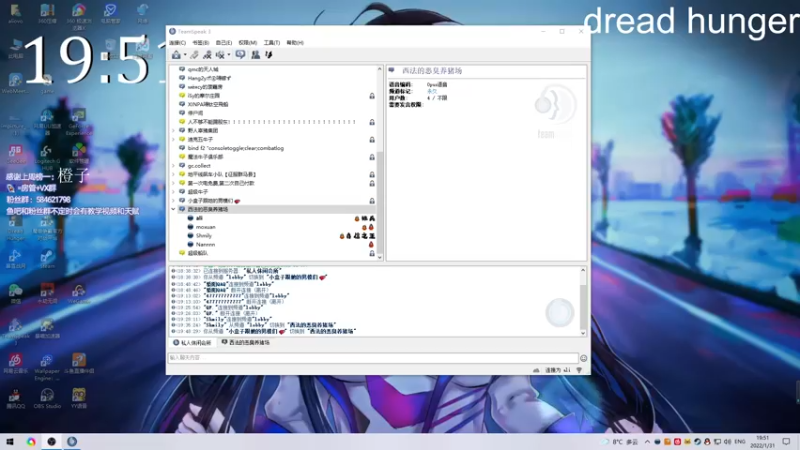Select the channel starting with "qmc"

point(203,69)
